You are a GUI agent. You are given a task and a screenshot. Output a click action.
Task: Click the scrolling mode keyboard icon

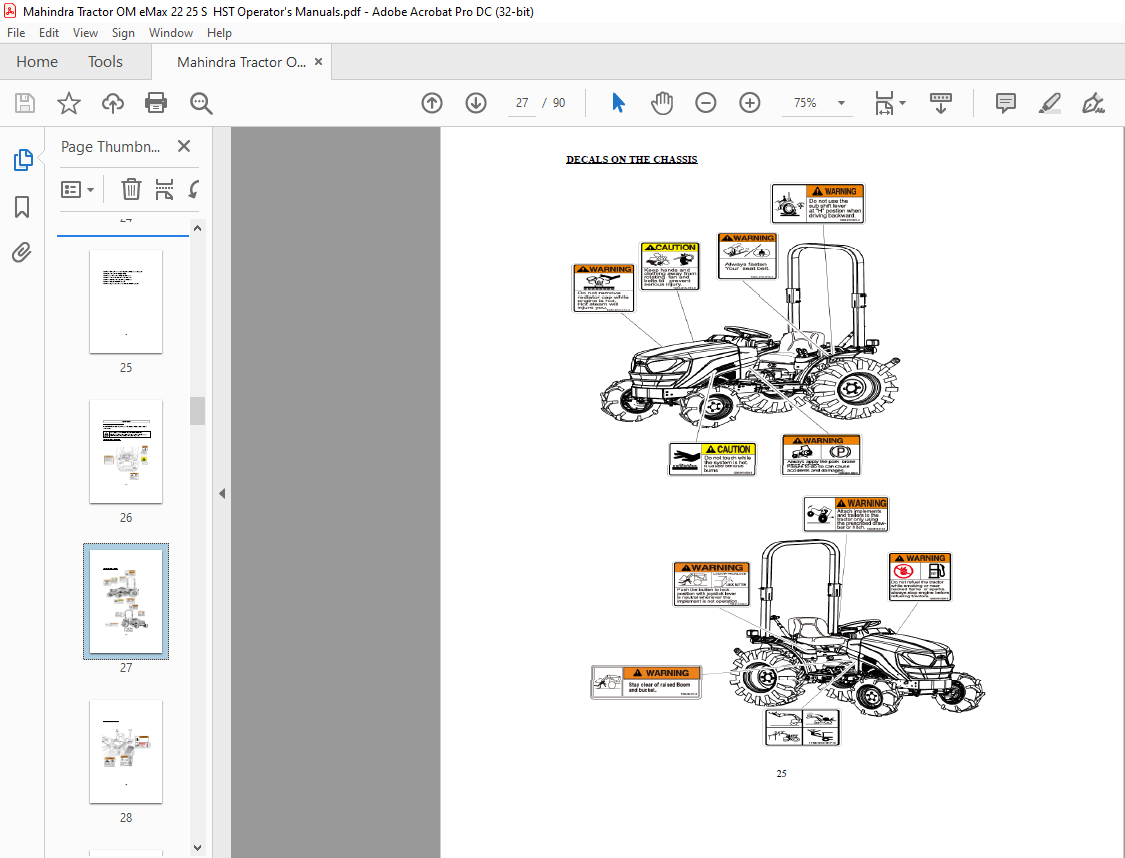[x=941, y=103]
